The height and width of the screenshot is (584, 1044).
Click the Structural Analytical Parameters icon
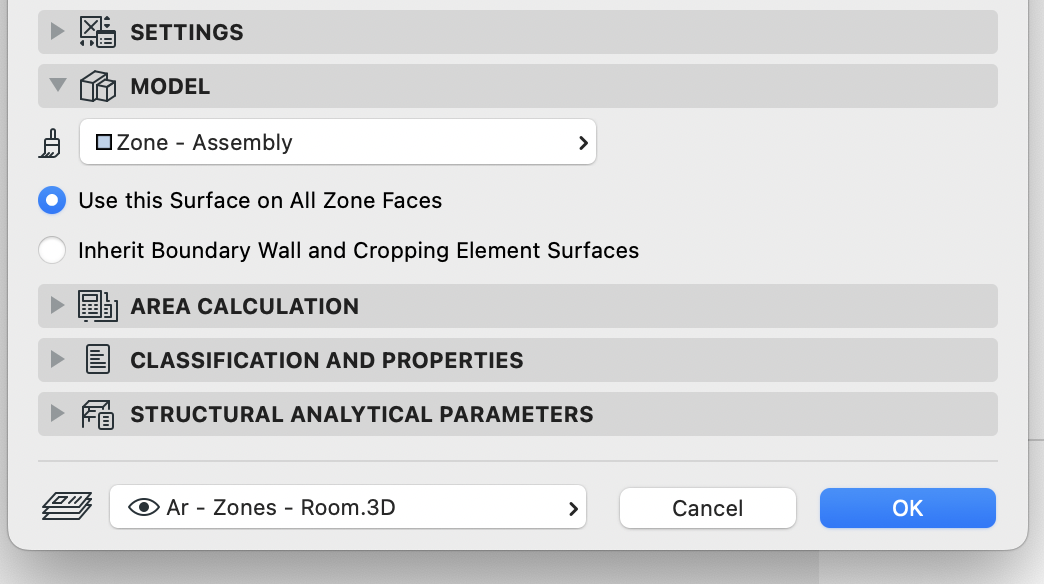click(x=97, y=414)
